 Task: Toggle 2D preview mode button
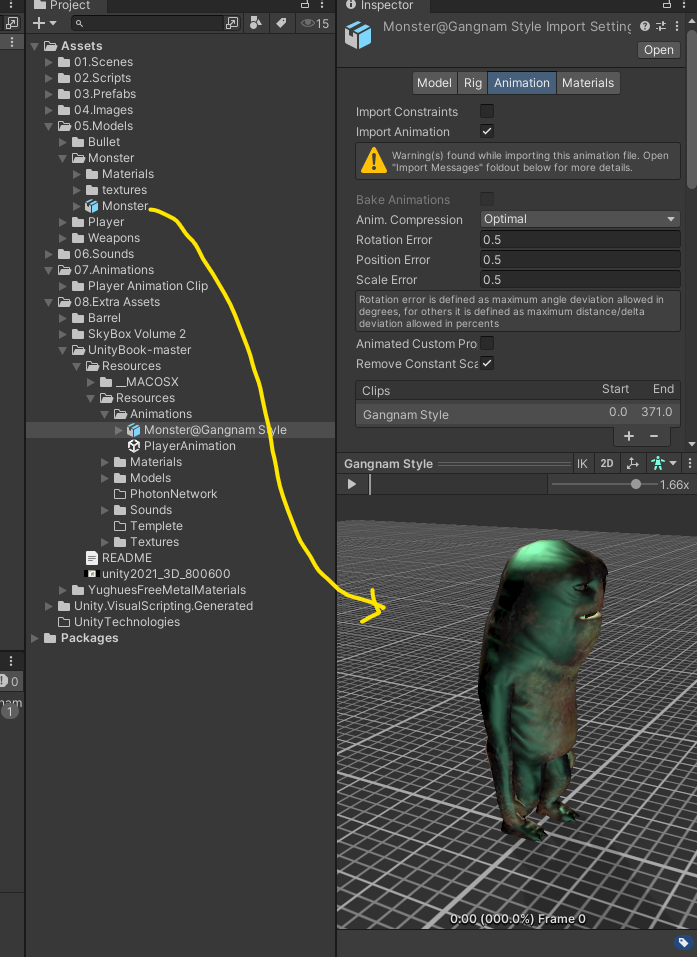point(607,464)
